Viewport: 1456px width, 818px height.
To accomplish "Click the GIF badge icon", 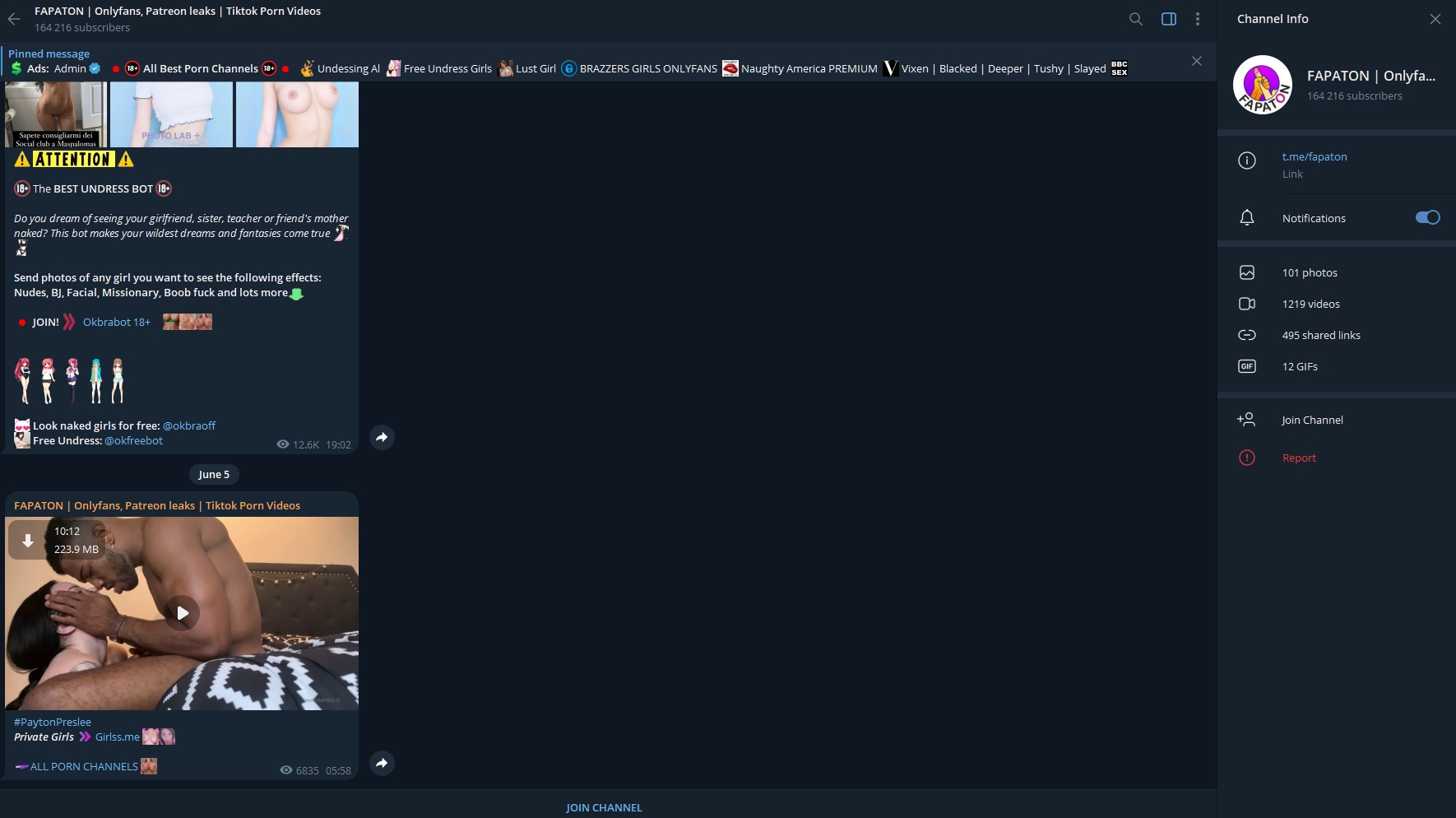I will (1247, 366).
